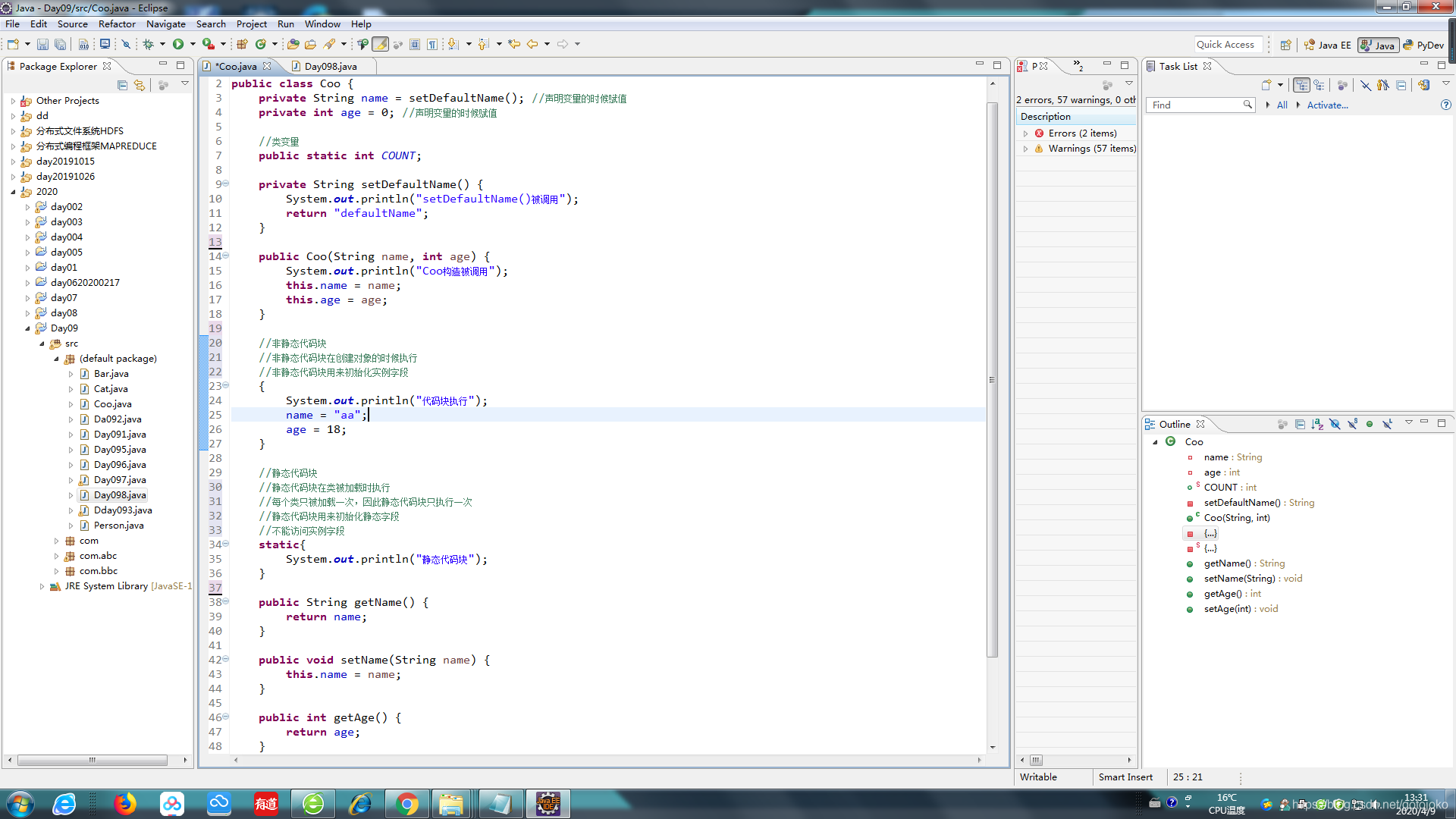Toggle Show Whitespace Characters button
1456x819 pixels.
tap(432, 44)
